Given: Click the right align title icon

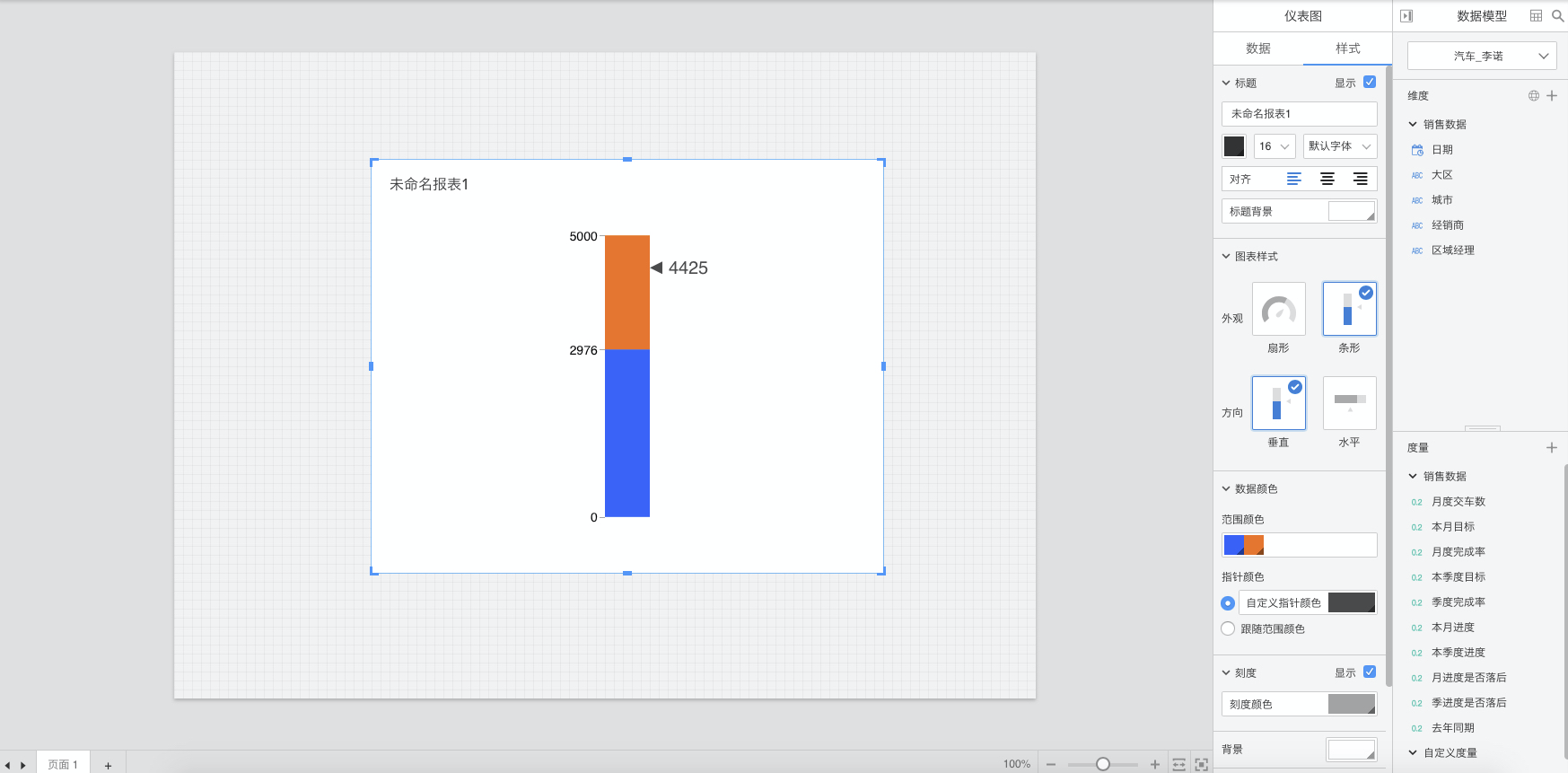Looking at the screenshot, I should 1360,179.
